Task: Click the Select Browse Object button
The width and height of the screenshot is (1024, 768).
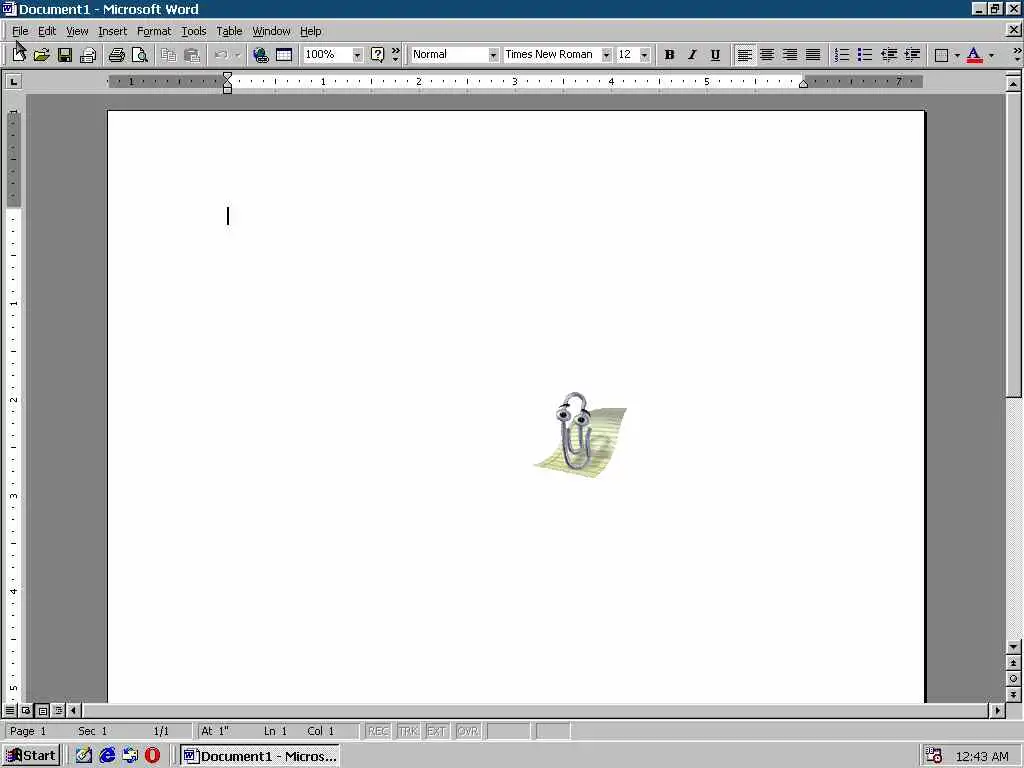Action: [x=1014, y=679]
